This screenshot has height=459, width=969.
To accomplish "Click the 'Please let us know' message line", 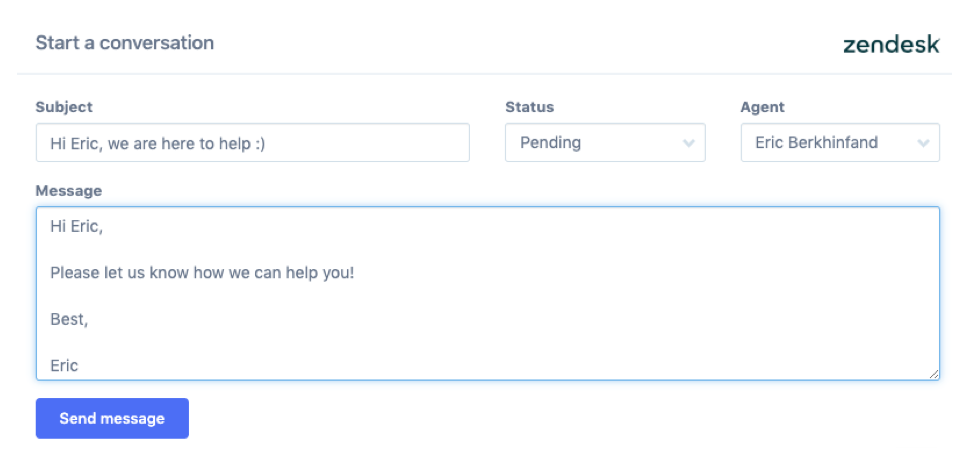I will coord(203,273).
